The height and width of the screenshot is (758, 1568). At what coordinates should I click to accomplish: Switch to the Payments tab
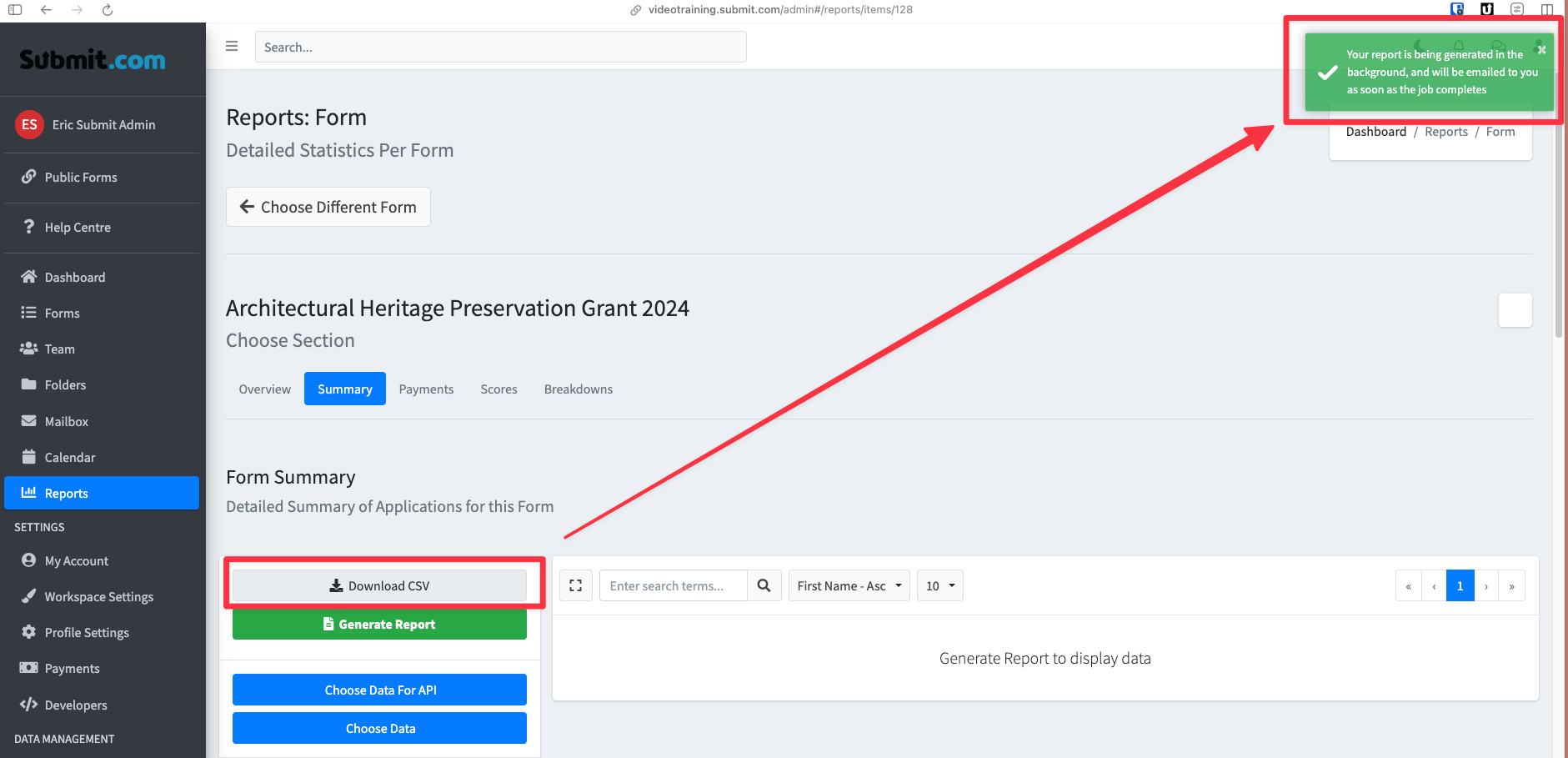426,389
